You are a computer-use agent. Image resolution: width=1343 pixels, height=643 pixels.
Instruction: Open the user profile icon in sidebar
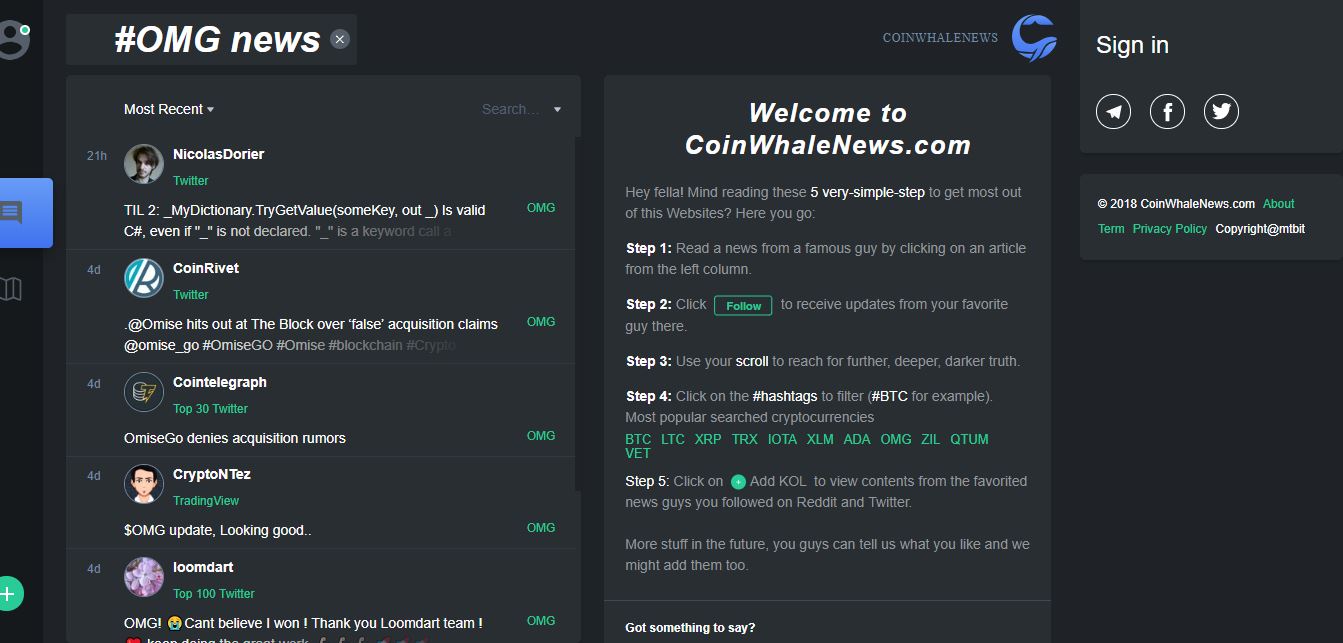point(13,38)
